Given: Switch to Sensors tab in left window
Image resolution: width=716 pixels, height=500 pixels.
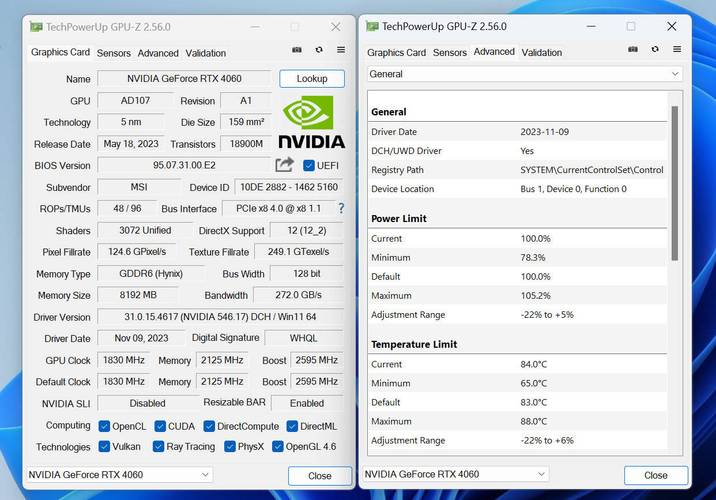Looking at the screenshot, I should click(114, 53).
